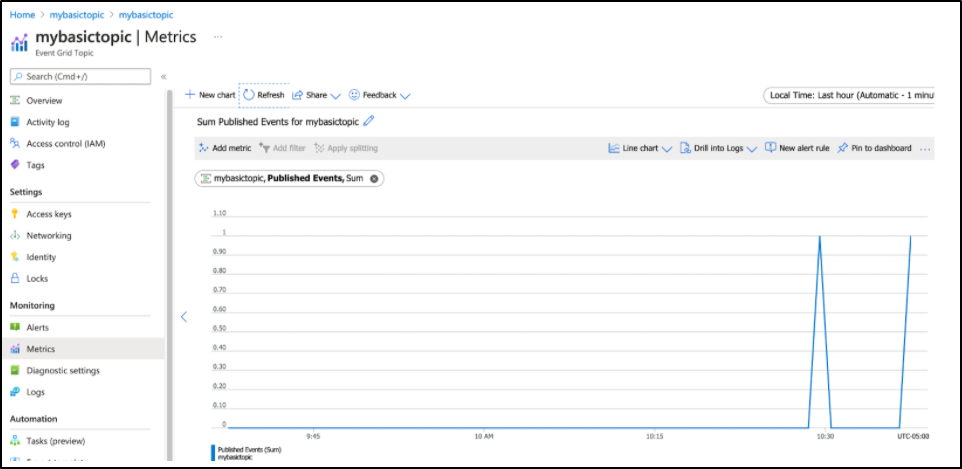Refresh the metrics chart

pyautogui.click(x=264, y=95)
